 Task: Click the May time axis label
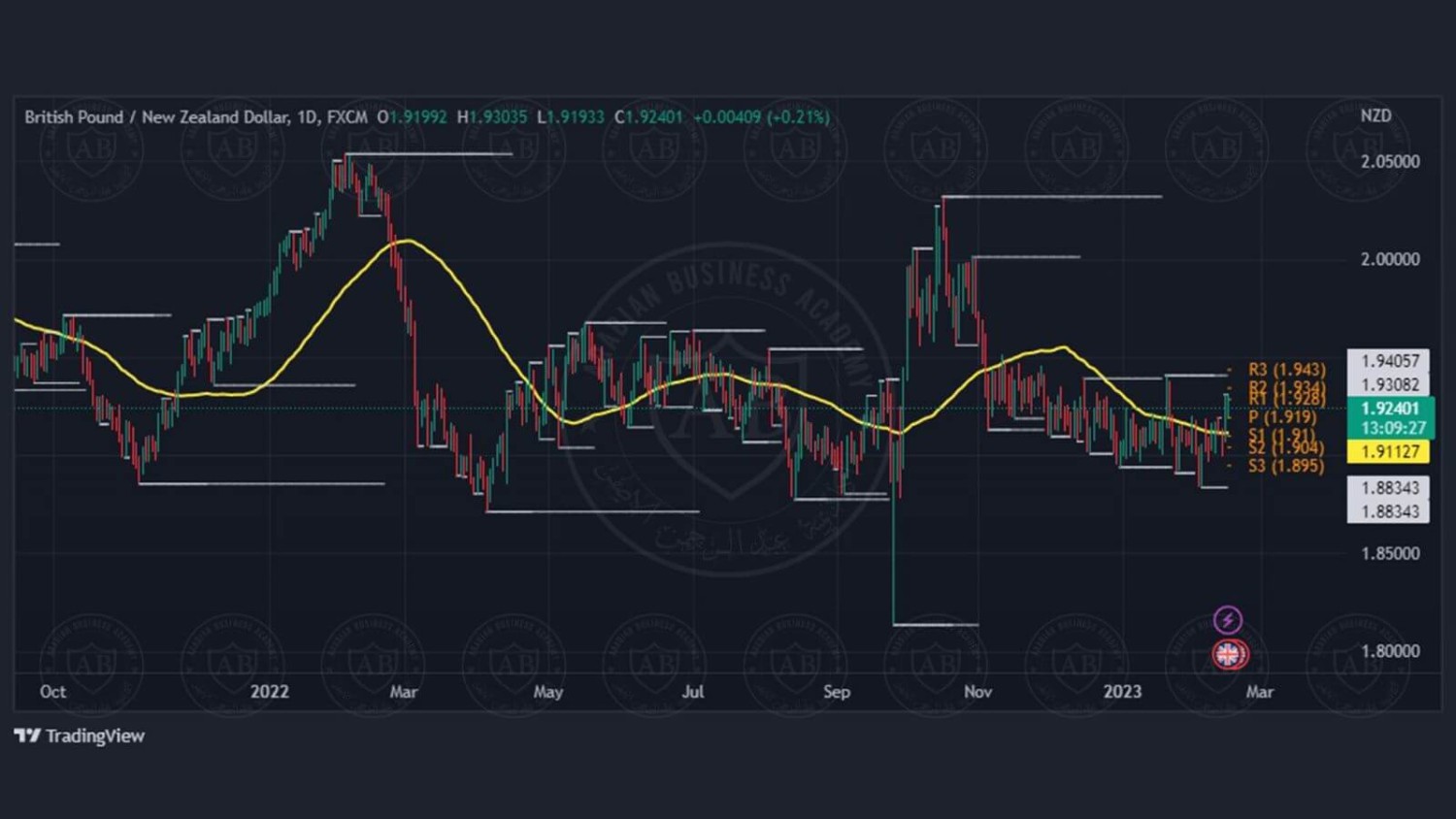point(547,692)
